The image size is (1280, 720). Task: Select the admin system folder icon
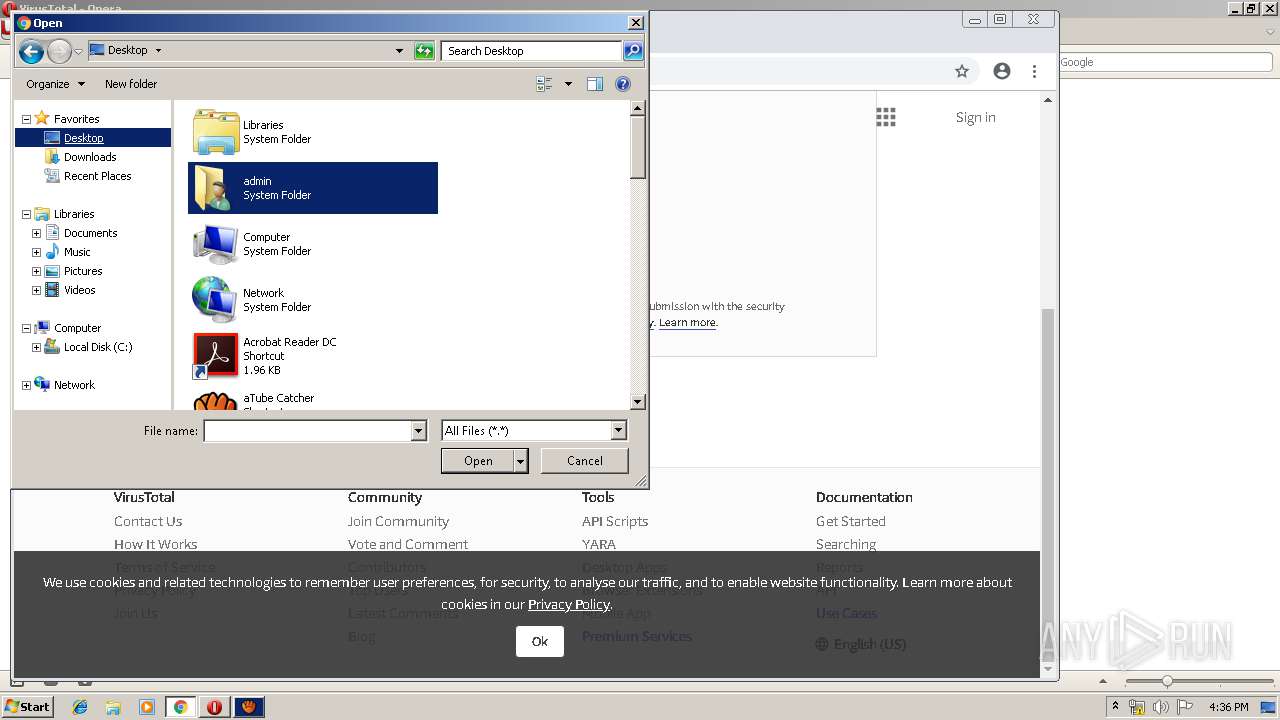click(x=215, y=188)
